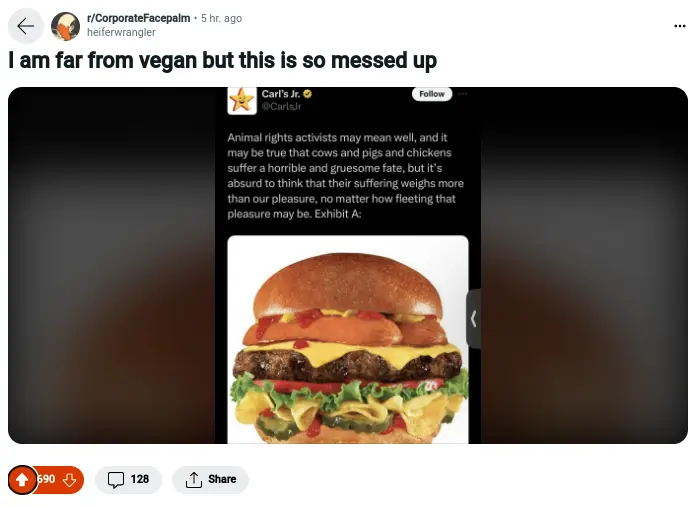Upvote the post
The height and width of the screenshot is (506, 696).
click(22, 479)
